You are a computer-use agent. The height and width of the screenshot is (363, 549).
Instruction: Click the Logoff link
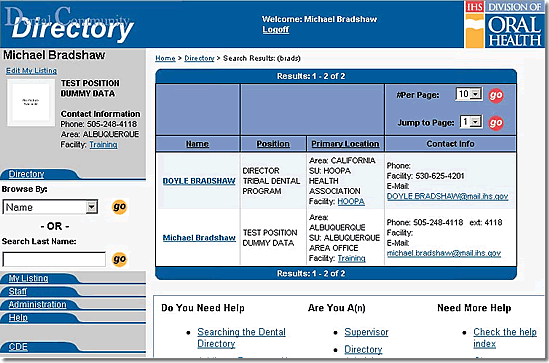[276, 30]
